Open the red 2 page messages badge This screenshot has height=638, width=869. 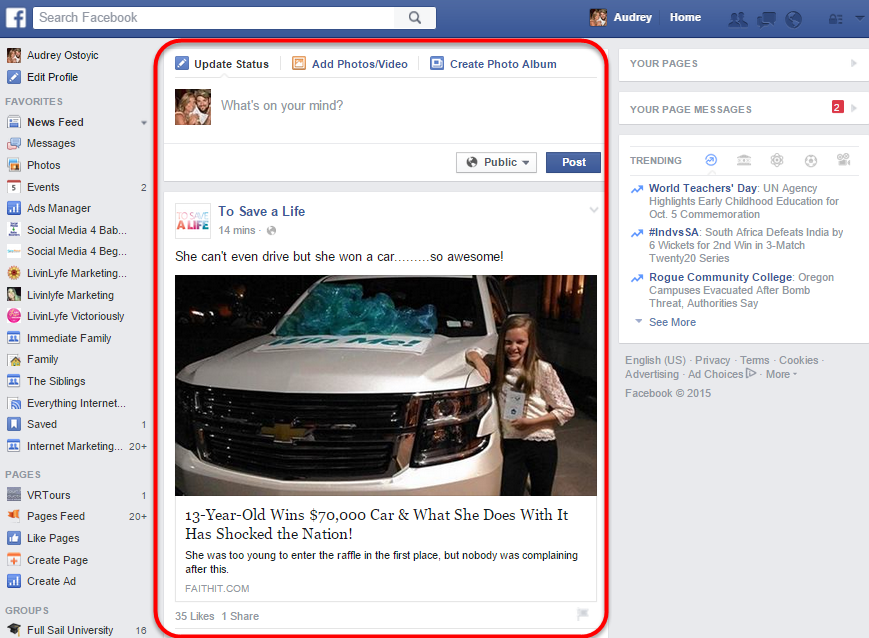[x=837, y=107]
